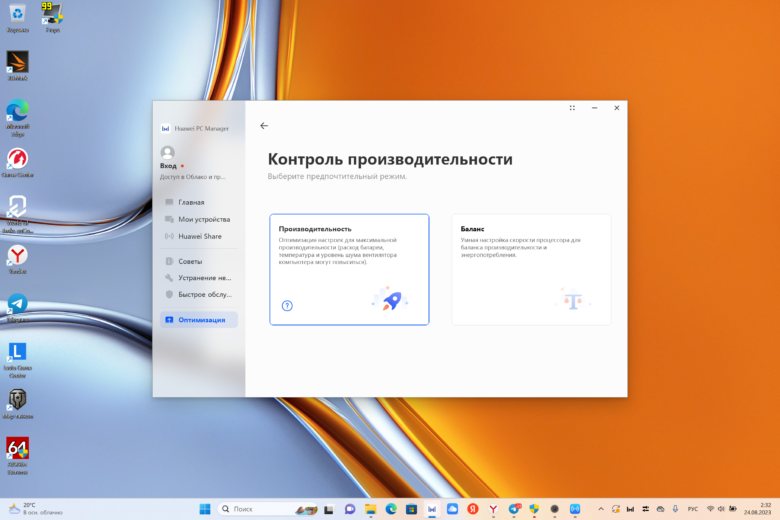This screenshot has width=780, height=520.
Task: Open Microsoft Store from the taskbar
Action: point(411,509)
